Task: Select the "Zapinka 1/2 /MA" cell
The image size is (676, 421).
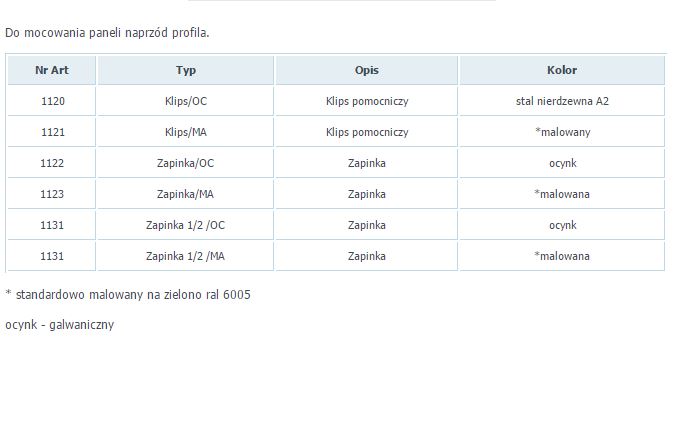Action: (185, 256)
